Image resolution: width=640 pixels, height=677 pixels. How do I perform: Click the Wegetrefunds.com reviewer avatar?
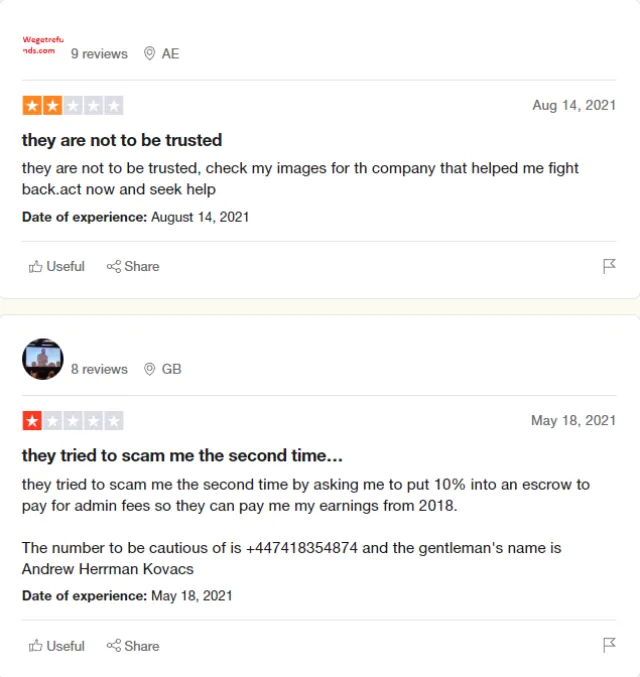click(43, 45)
